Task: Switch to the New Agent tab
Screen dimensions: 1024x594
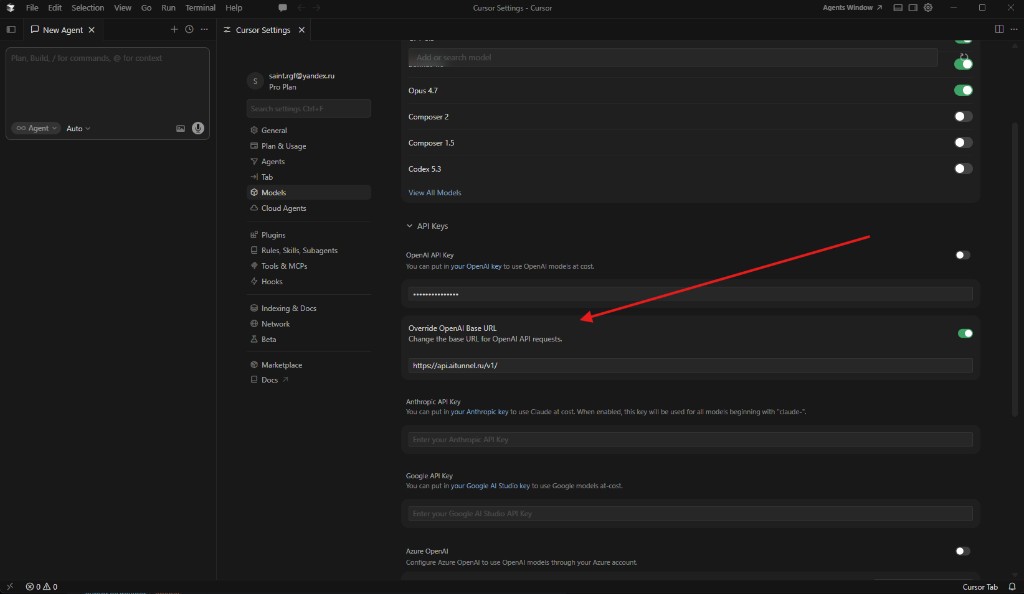Action: point(62,30)
